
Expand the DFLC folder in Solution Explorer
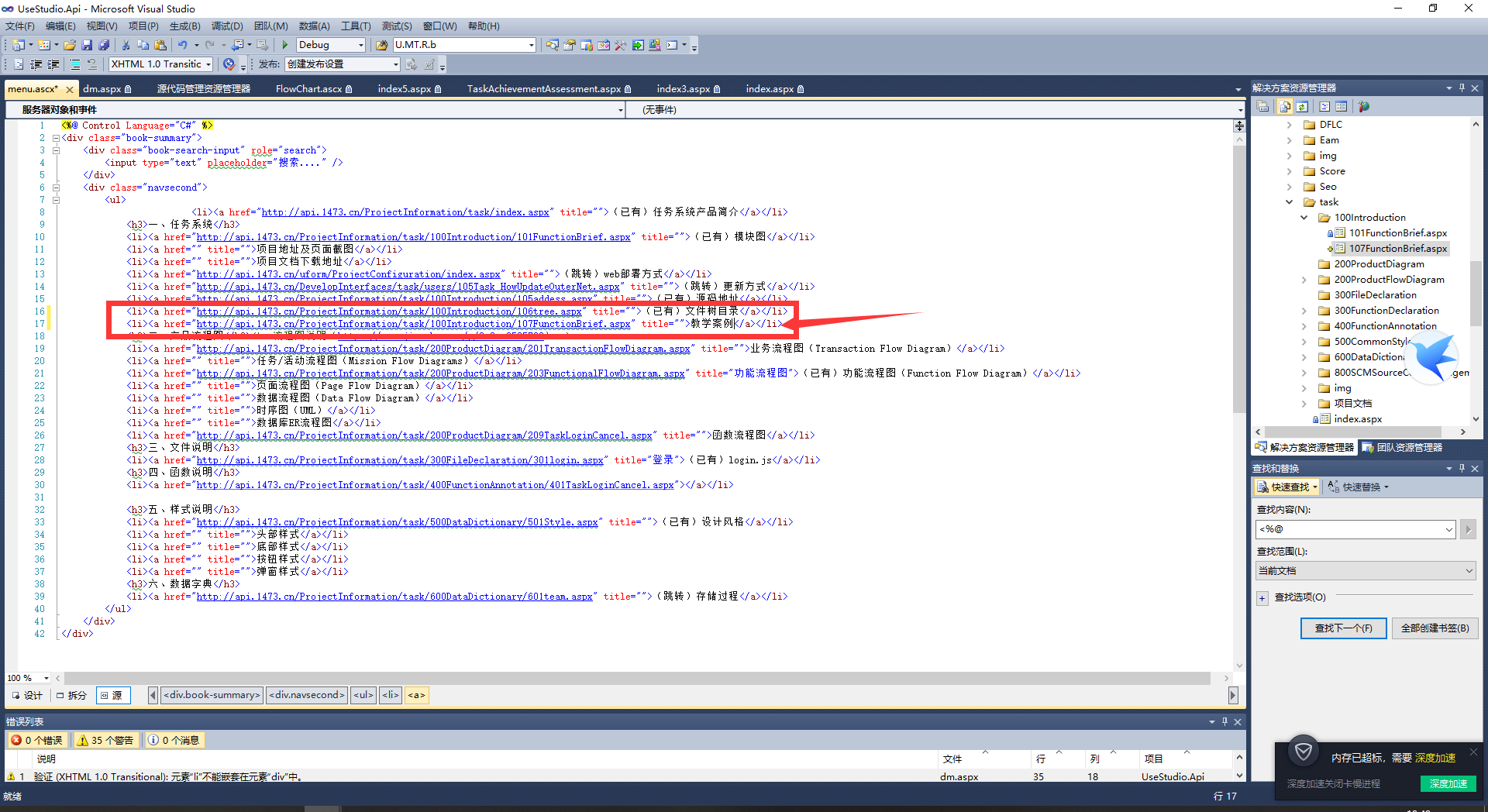click(x=1290, y=125)
